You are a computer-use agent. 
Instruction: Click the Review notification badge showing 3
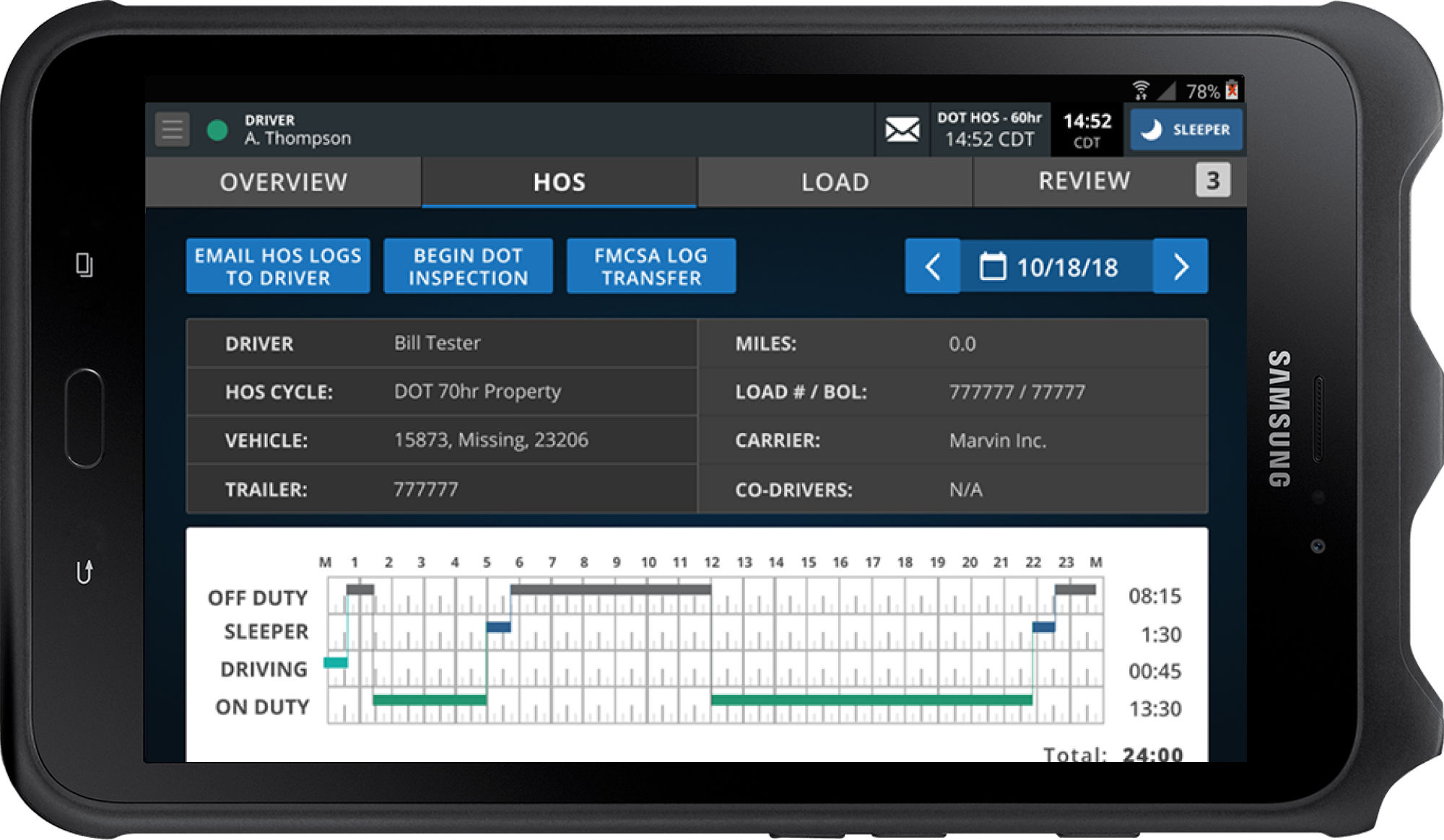point(1212,180)
